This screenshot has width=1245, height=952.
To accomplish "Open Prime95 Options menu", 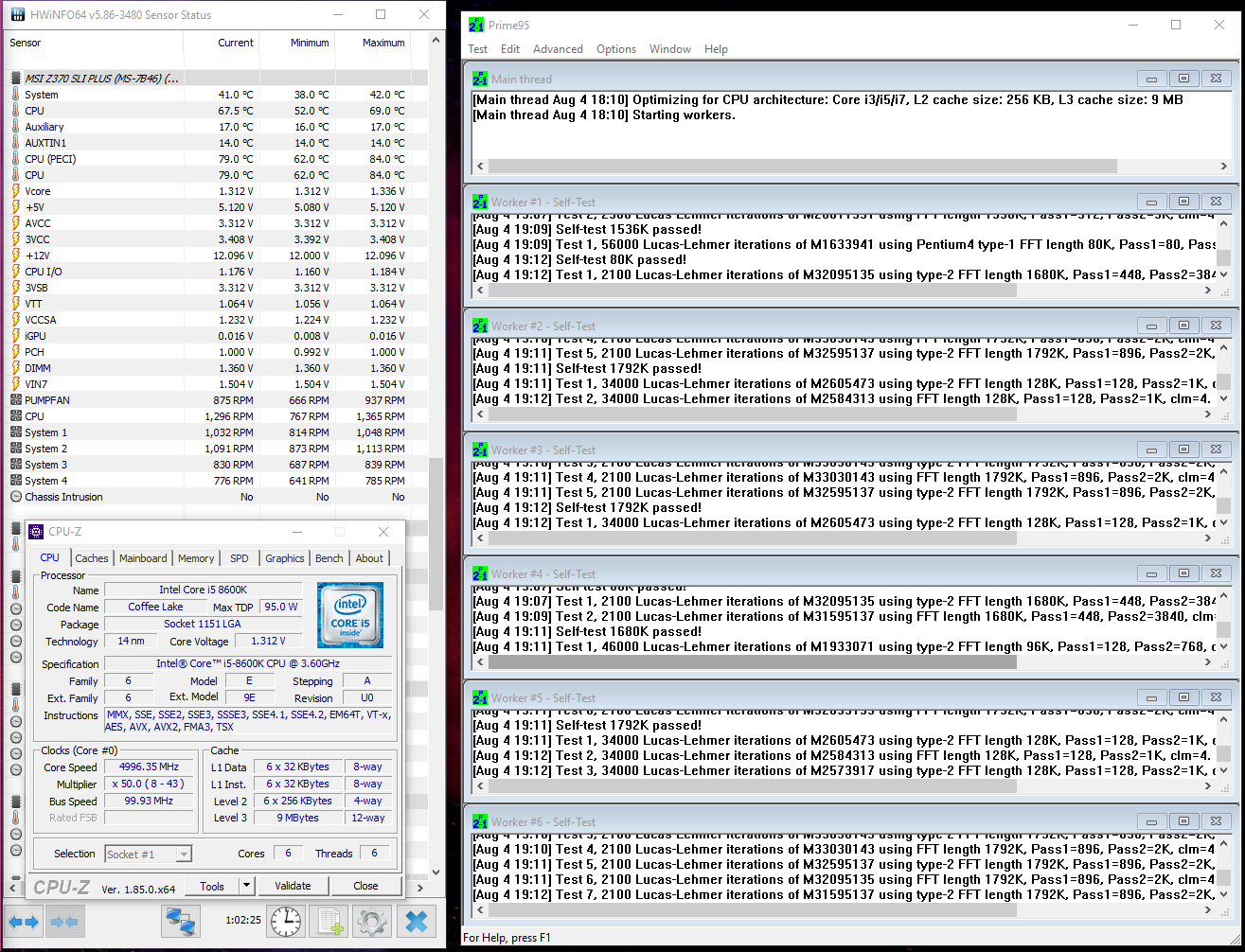I will point(616,49).
